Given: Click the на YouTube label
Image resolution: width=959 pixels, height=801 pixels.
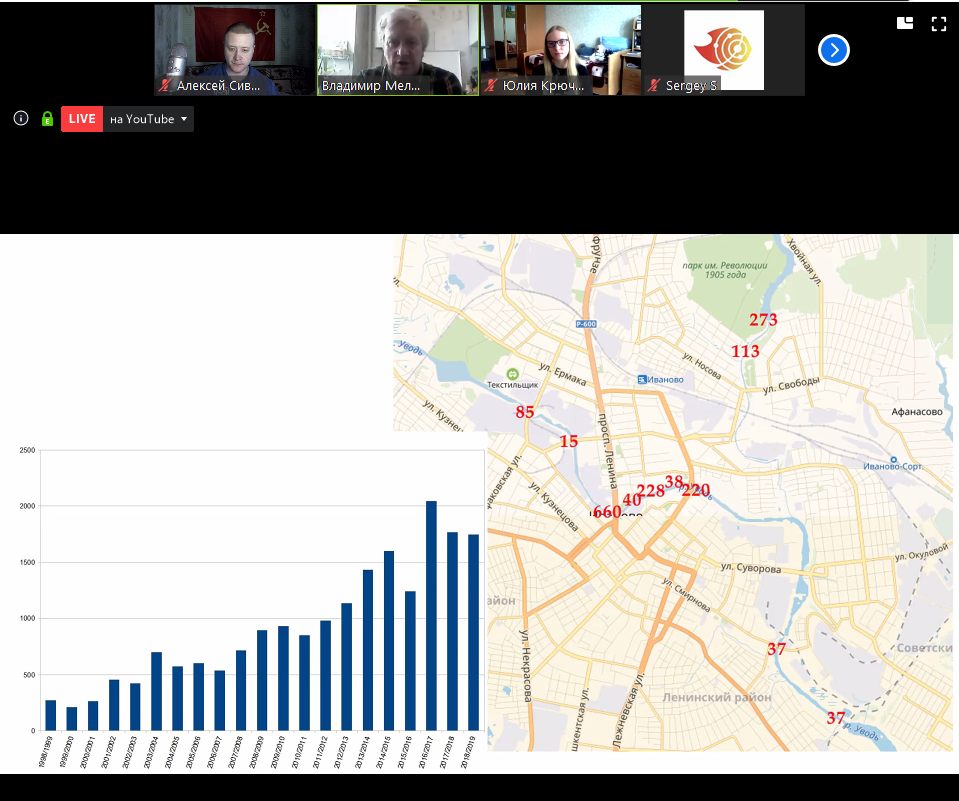Looking at the screenshot, I should pos(141,119).
